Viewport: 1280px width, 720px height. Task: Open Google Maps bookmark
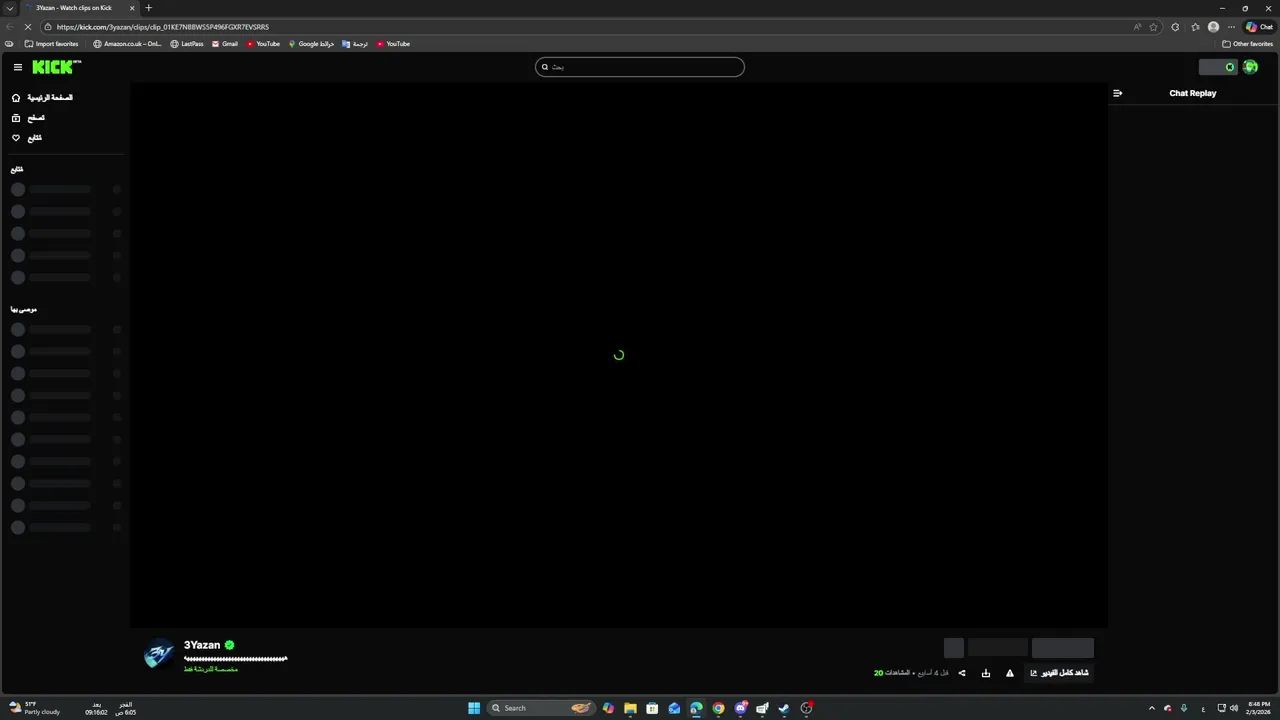[311, 44]
